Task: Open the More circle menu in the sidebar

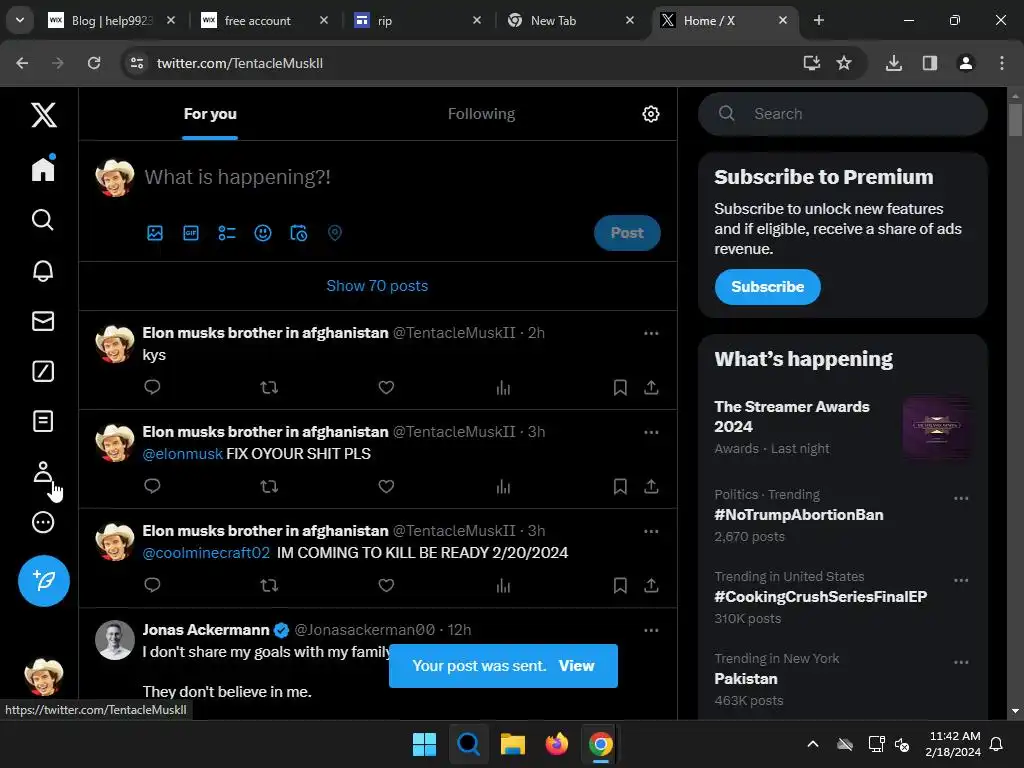Action: click(x=43, y=522)
